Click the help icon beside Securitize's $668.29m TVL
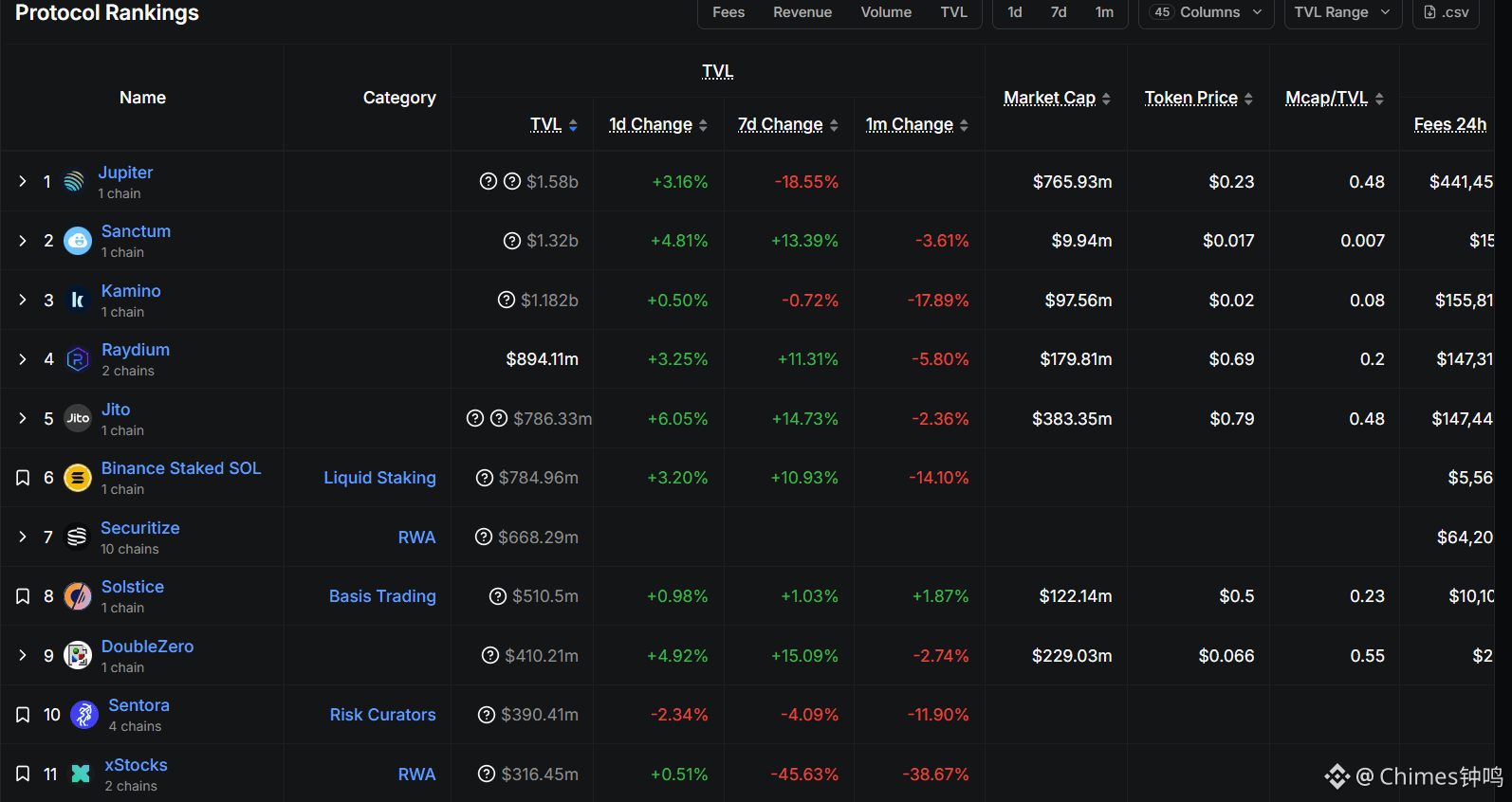The image size is (1512, 802). [x=484, y=537]
